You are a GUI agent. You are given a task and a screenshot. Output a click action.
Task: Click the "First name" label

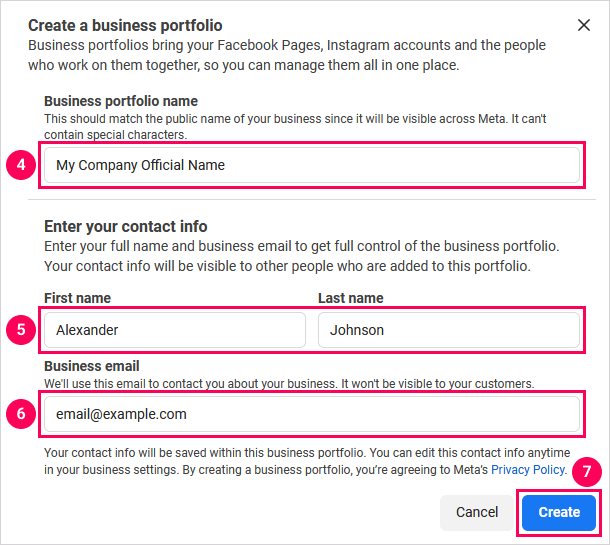click(77, 298)
